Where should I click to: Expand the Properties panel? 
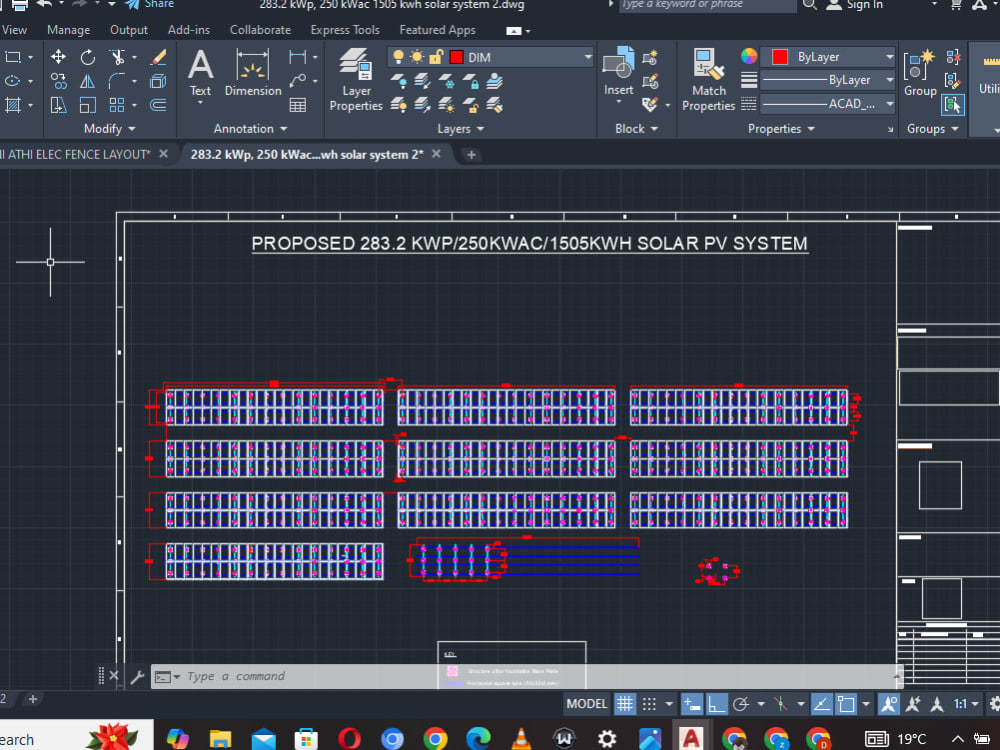click(x=781, y=129)
